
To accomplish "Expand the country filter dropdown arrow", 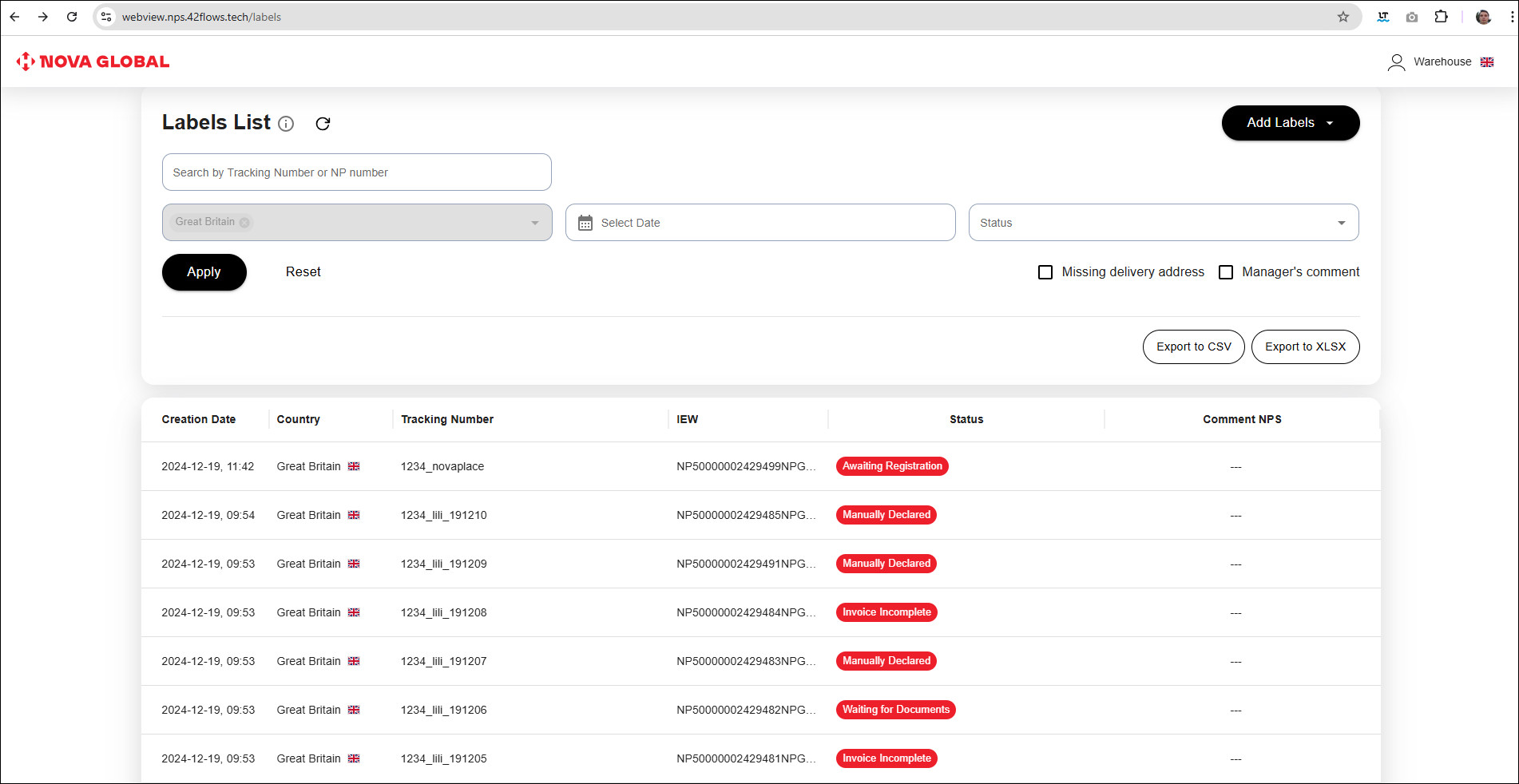I will coord(535,223).
